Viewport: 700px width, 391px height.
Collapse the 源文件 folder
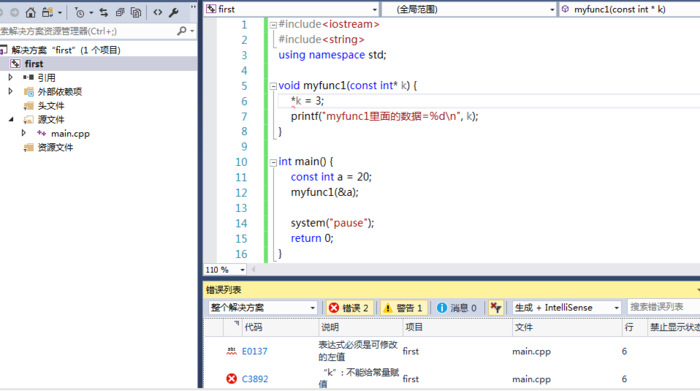coord(11,120)
